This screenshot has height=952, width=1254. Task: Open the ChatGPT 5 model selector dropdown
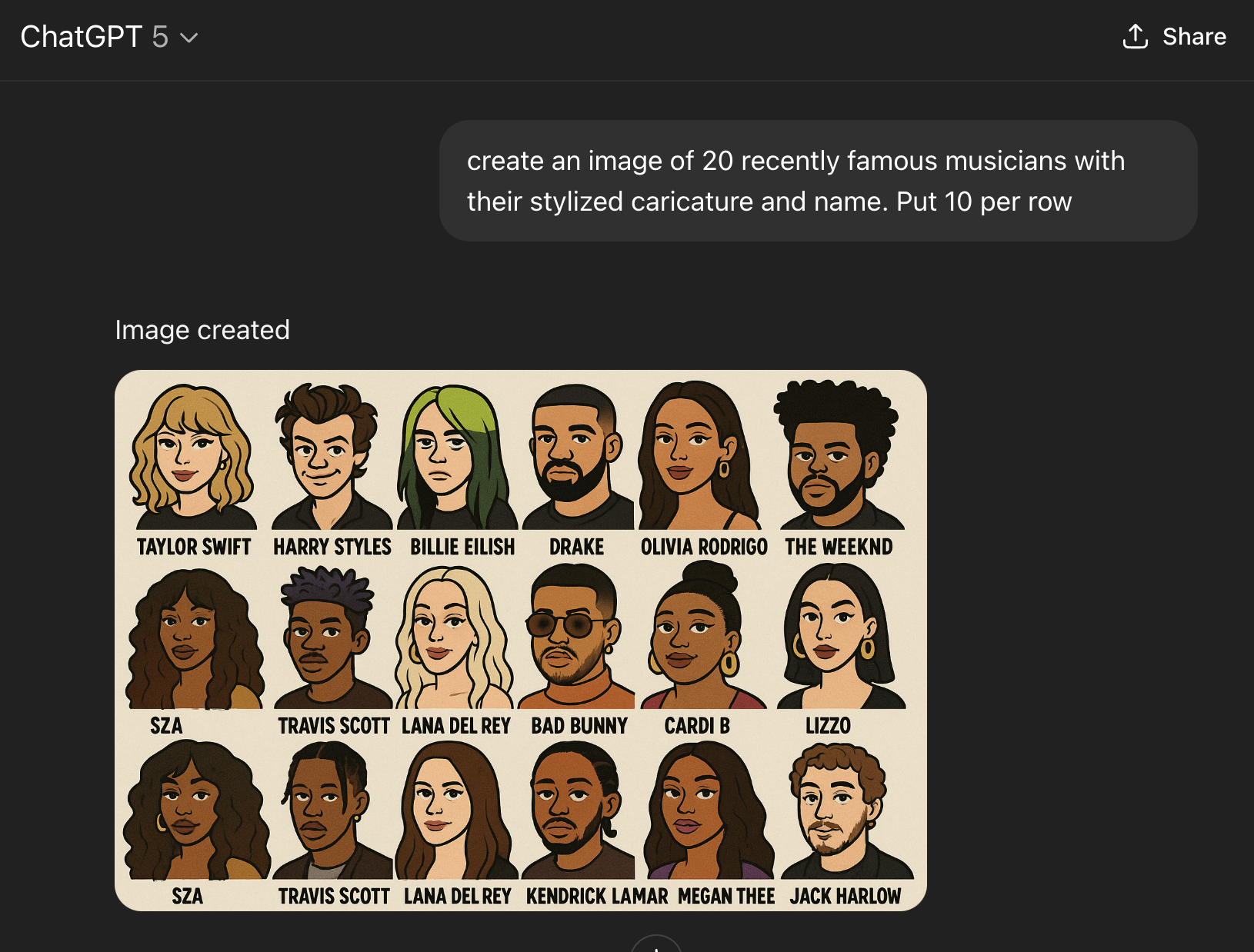(x=109, y=37)
